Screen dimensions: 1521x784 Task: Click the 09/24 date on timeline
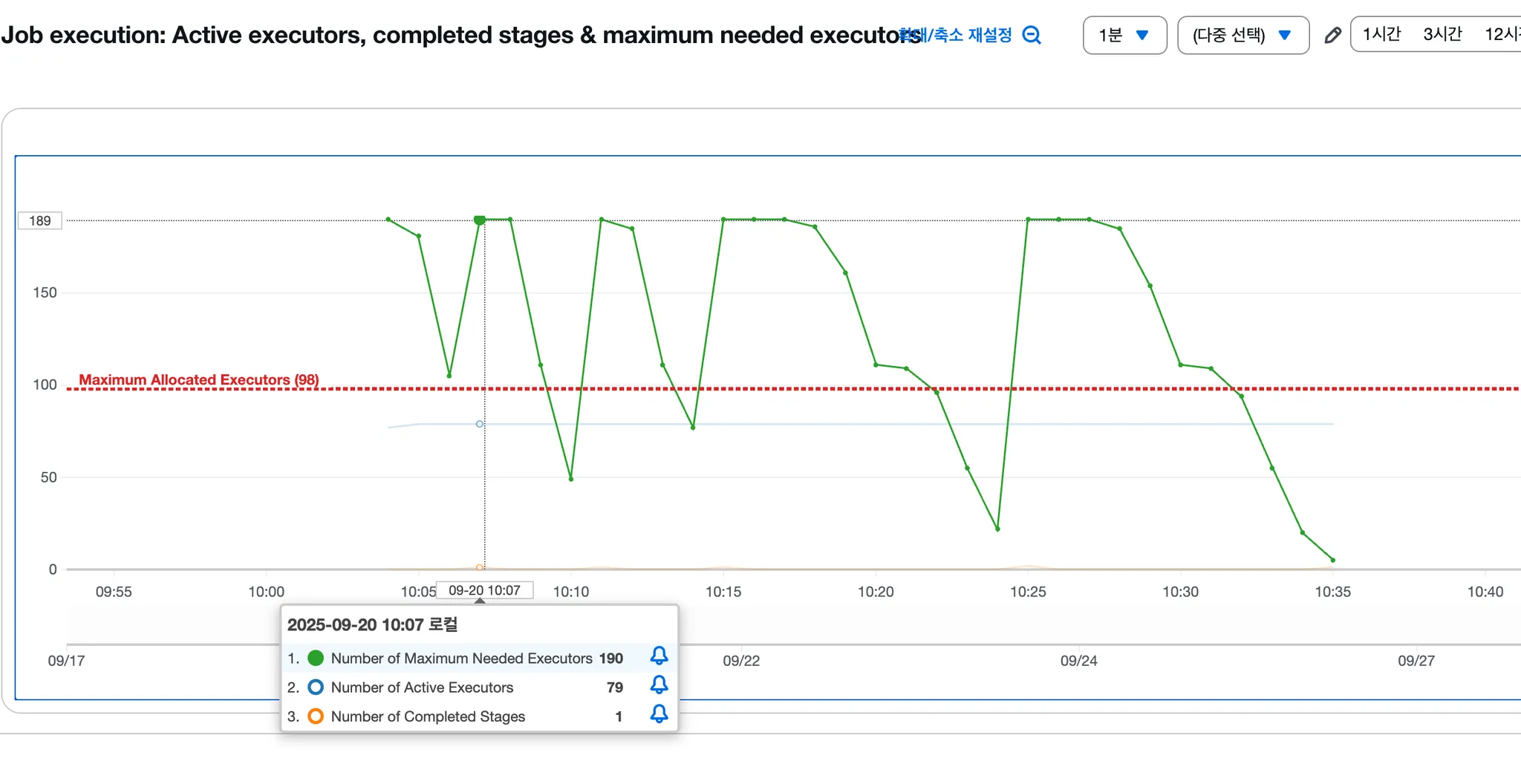[1078, 660]
